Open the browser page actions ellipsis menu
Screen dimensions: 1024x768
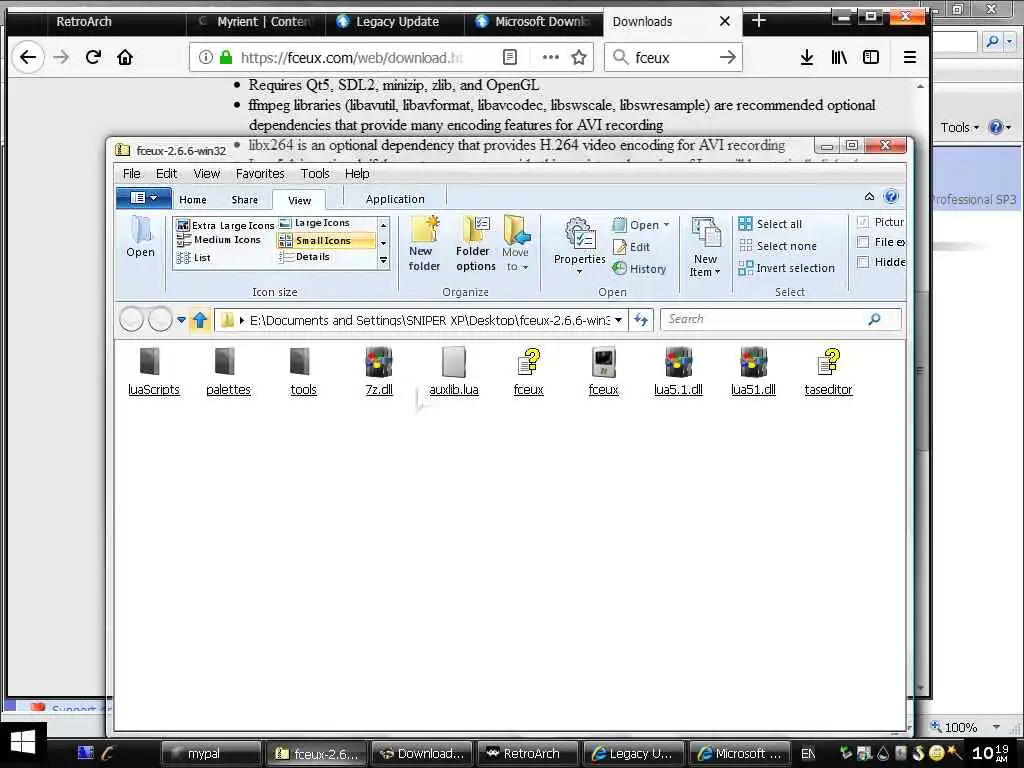tap(551, 57)
